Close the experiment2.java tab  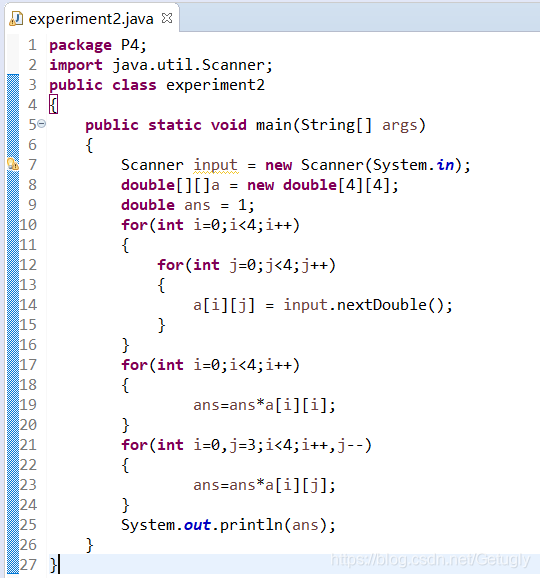[x=167, y=18]
